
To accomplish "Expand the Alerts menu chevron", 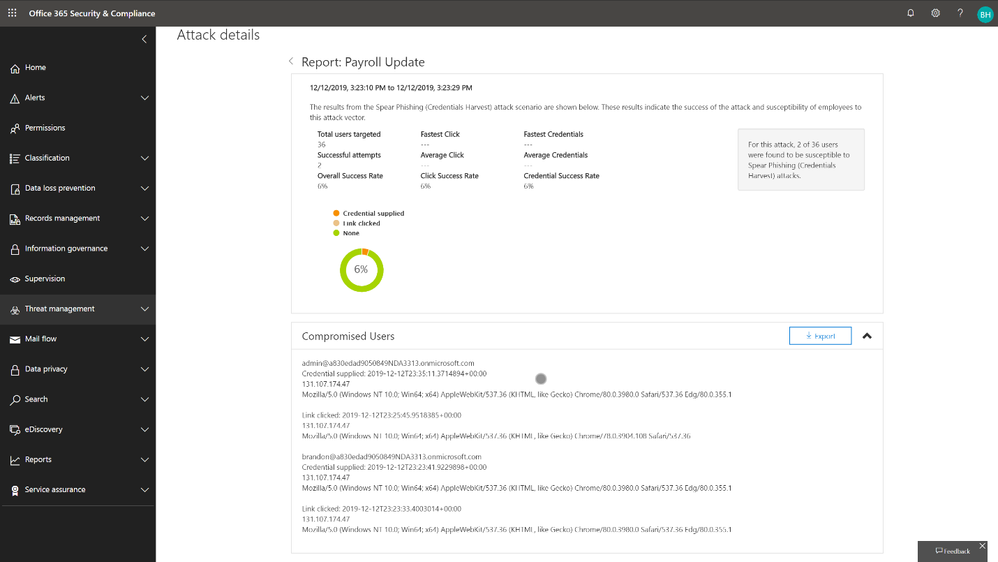I will [144, 98].
